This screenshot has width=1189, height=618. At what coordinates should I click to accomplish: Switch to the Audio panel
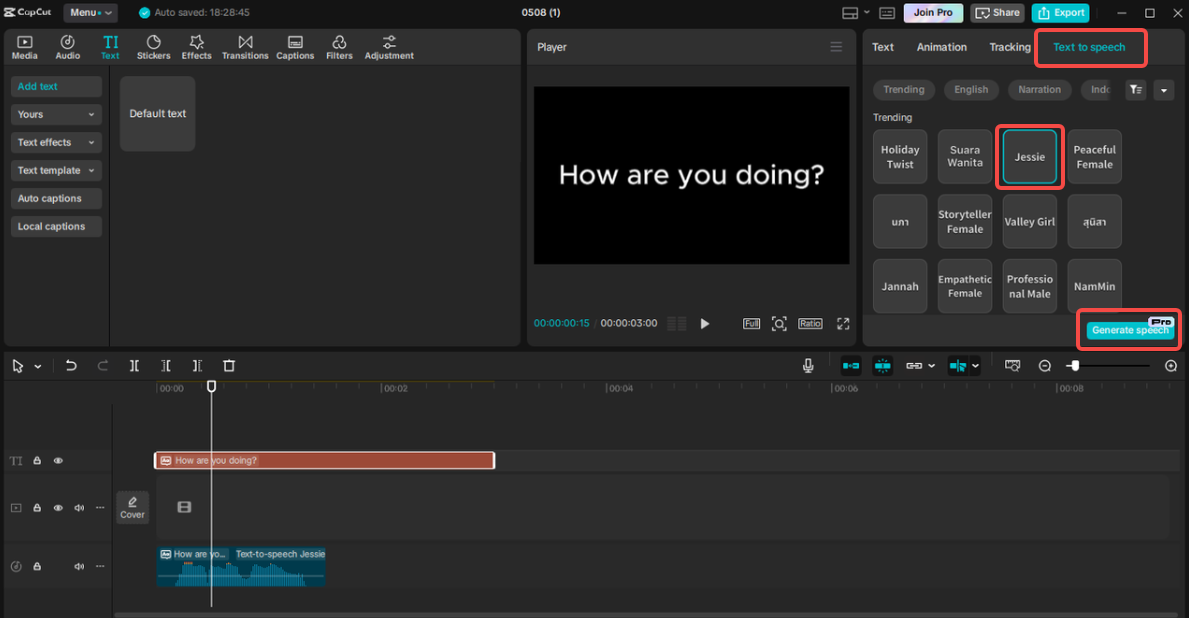pyautogui.click(x=67, y=46)
